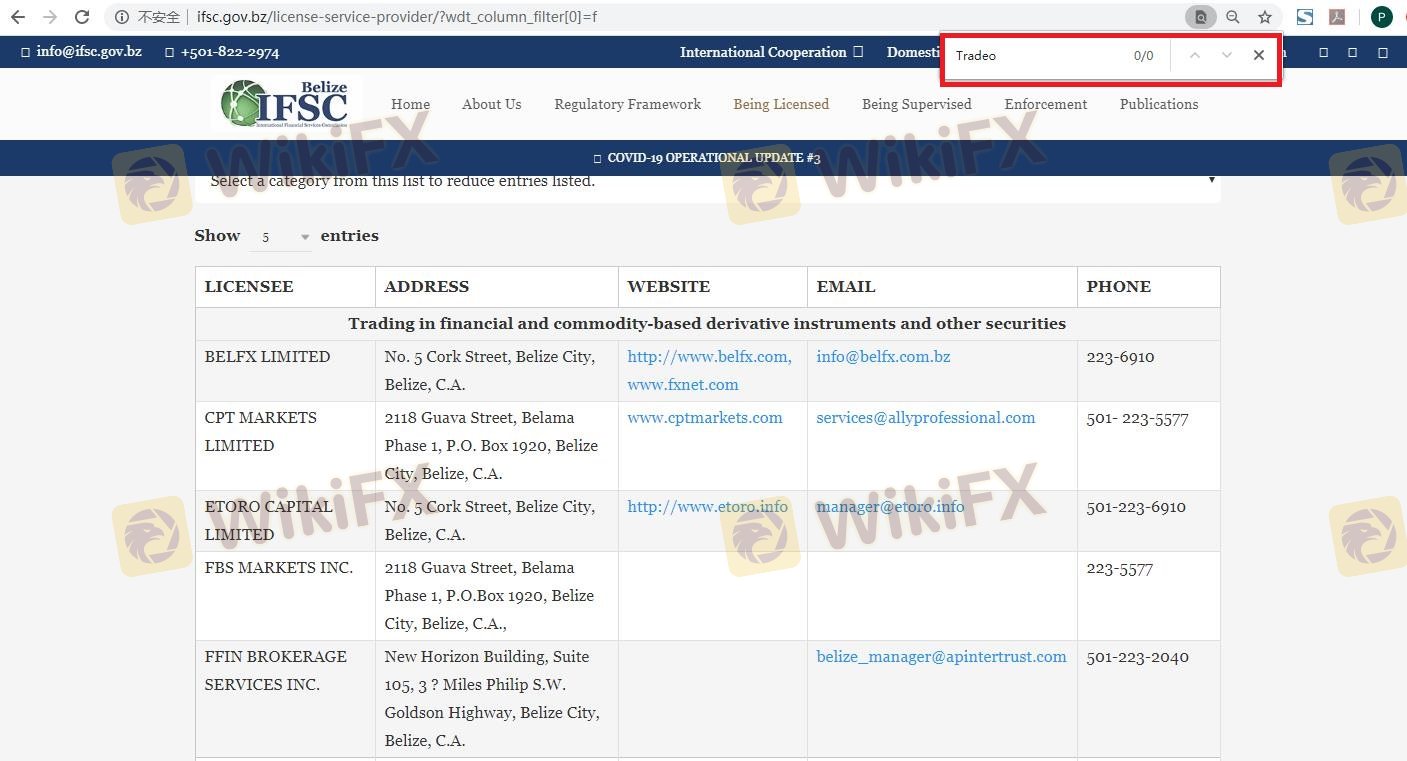
Task: Open the Enforcement menu
Action: point(1046,104)
